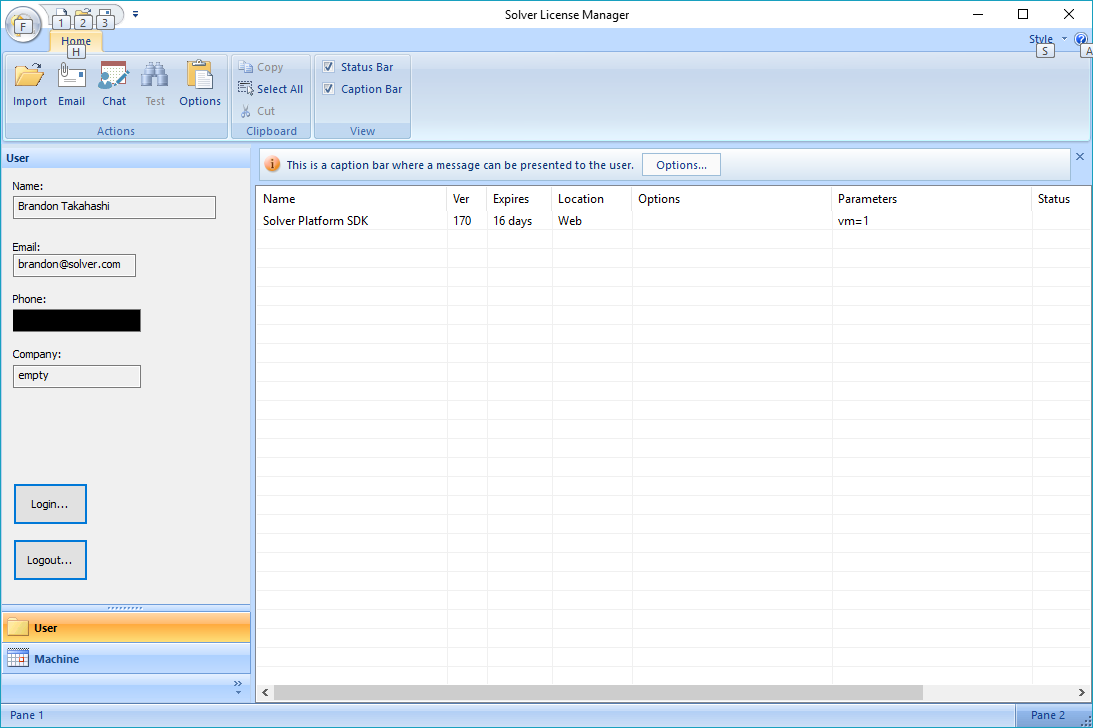Choose Select All in the Clipboard group
The image size is (1093, 728).
click(x=270, y=89)
